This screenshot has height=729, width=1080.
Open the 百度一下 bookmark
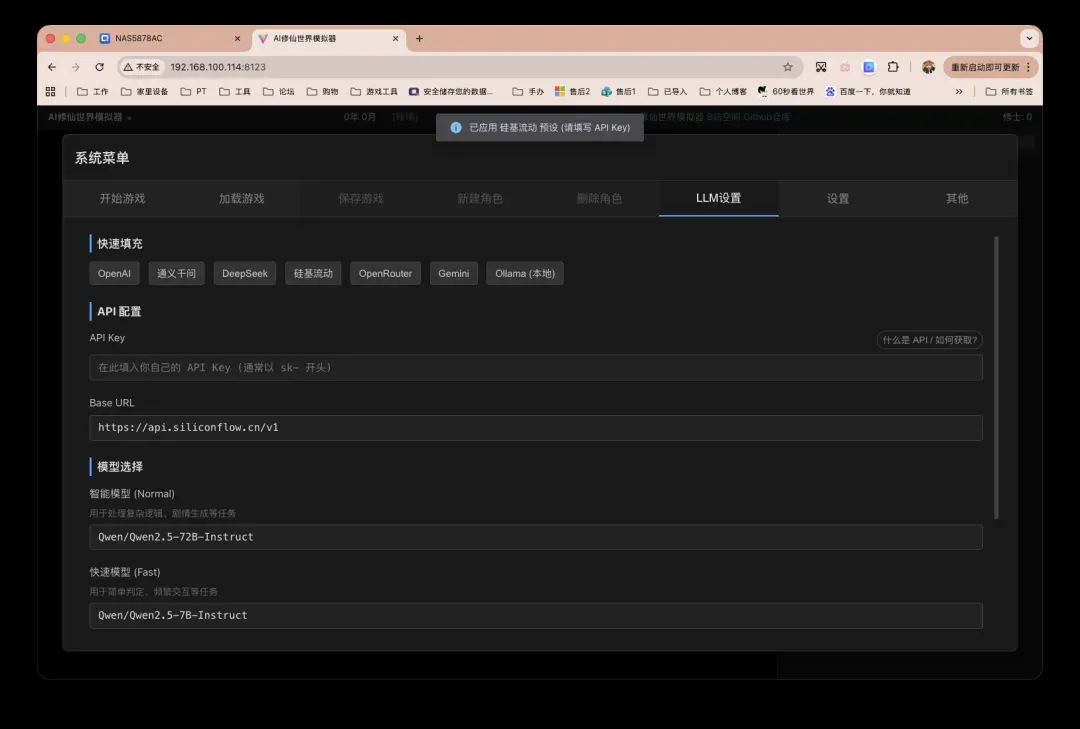pos(868,91)
